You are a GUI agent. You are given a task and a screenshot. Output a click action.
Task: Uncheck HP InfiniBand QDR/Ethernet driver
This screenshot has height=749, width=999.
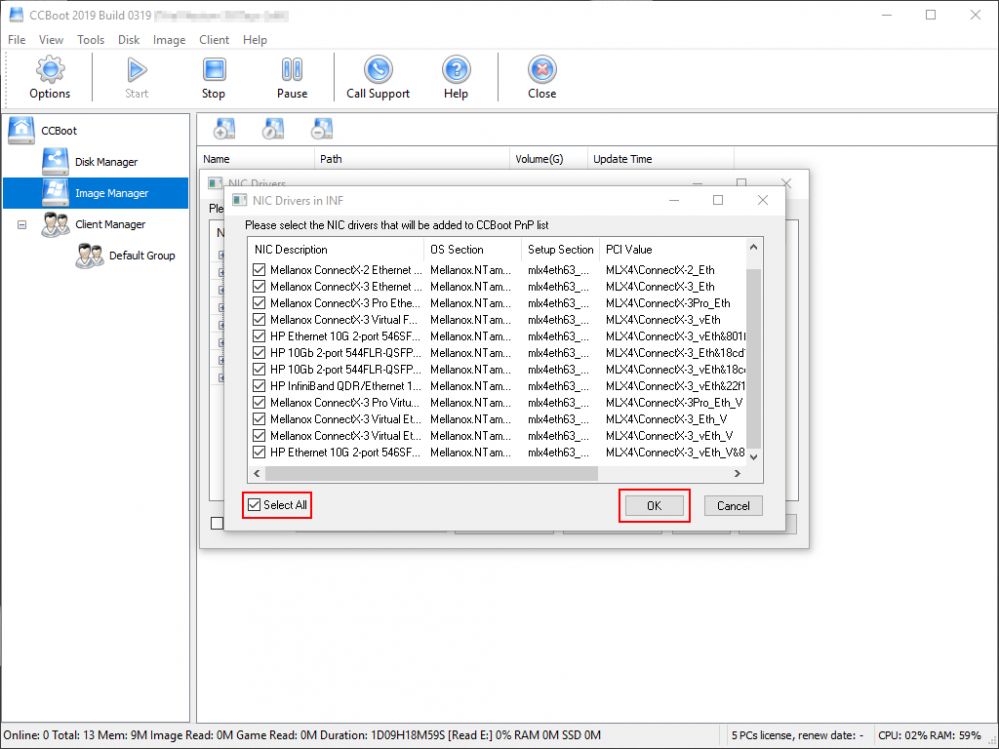(259, 386)
